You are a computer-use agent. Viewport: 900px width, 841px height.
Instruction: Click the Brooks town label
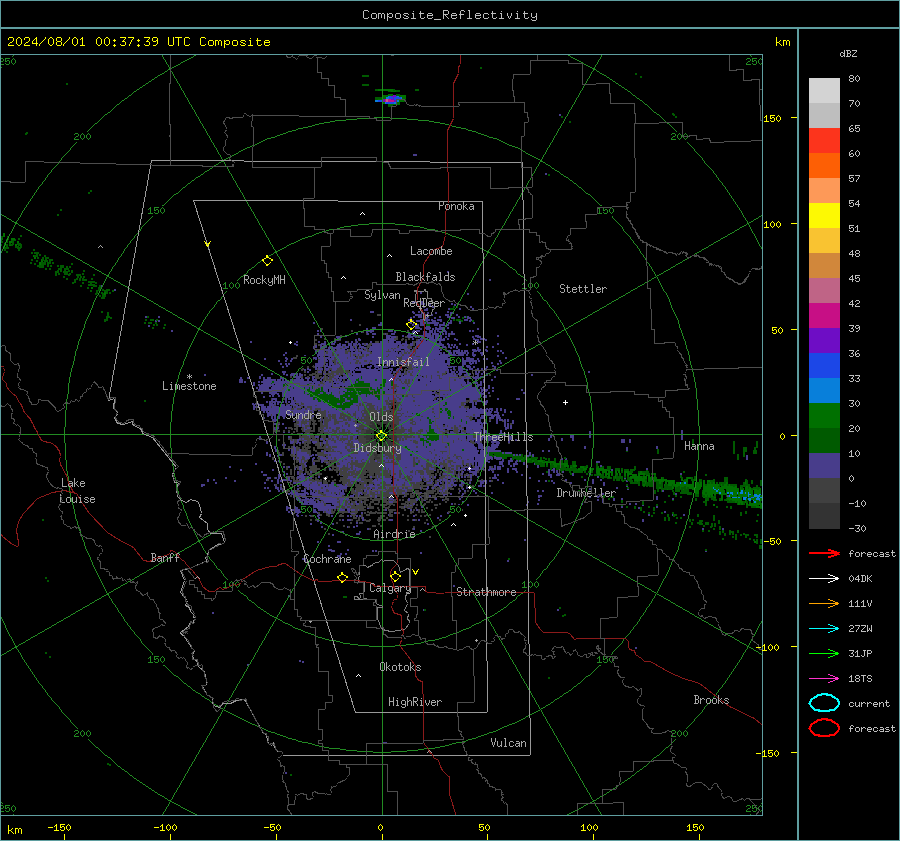point(711,700)
